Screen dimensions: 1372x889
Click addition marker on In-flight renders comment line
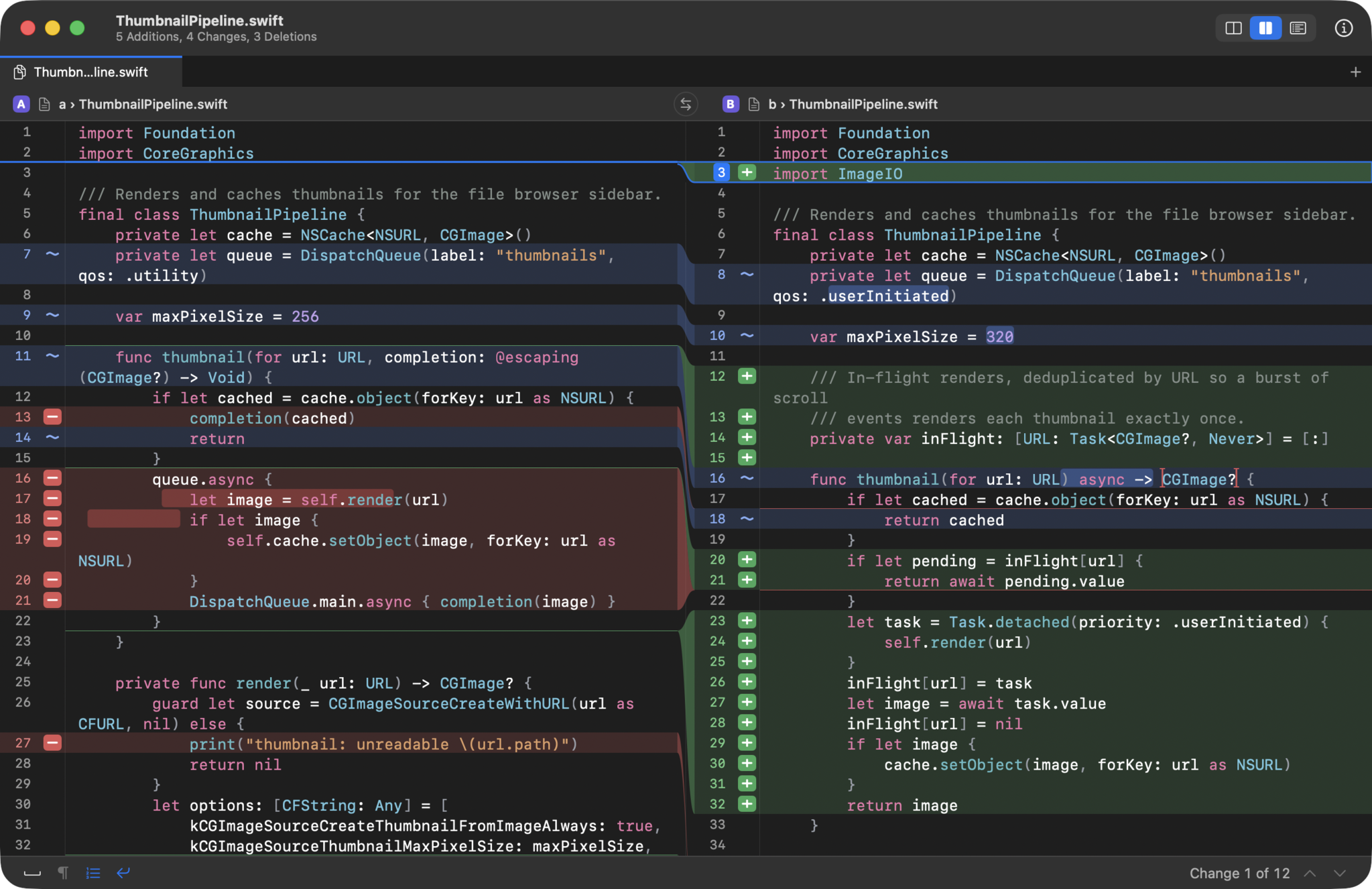point(747,376)
